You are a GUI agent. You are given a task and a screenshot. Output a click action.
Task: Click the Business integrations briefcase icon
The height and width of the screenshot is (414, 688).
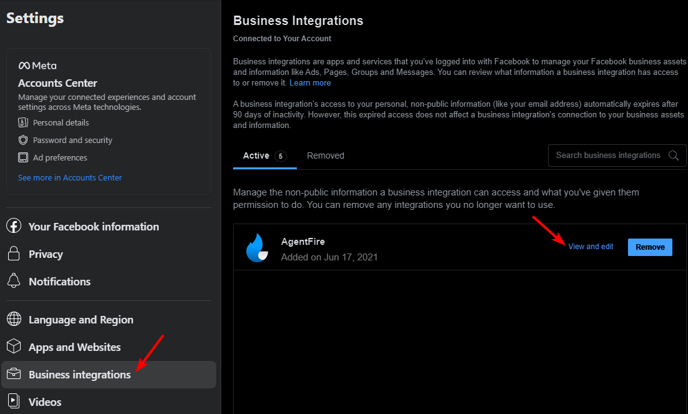tap(14, 374)
